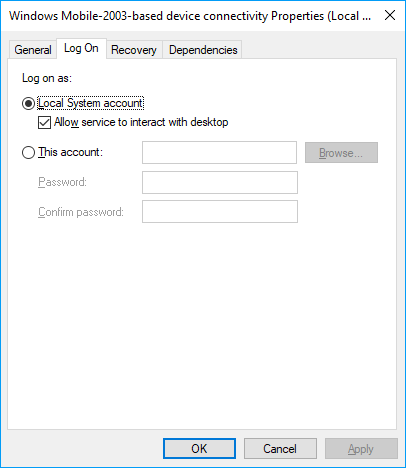Open the Recovery tab
Viewport: 406px width, 468px height.
click(134, 50)
